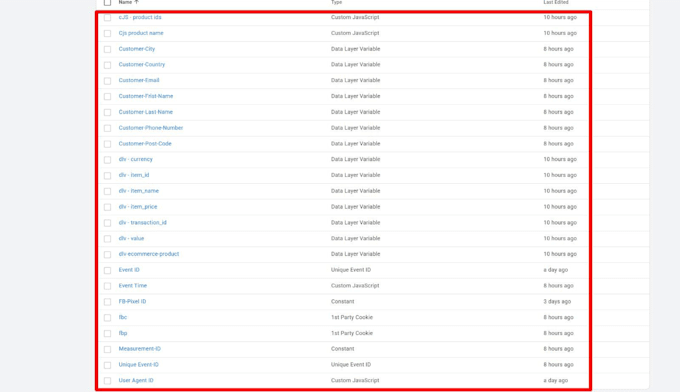The image size is (680, 392).
Task: Open the fbp cookie variable
Action: click(x=123, y=333)
